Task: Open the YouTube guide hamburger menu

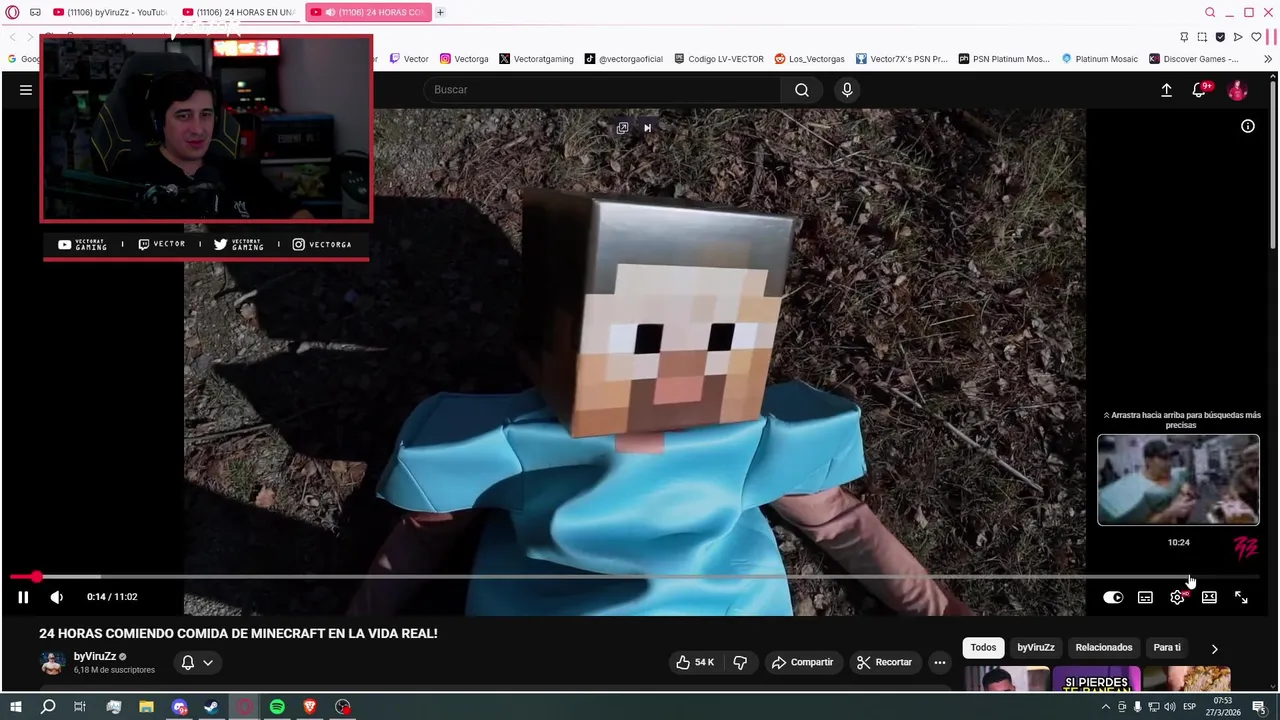Action: pyautogui.click(x=26, y=90)
